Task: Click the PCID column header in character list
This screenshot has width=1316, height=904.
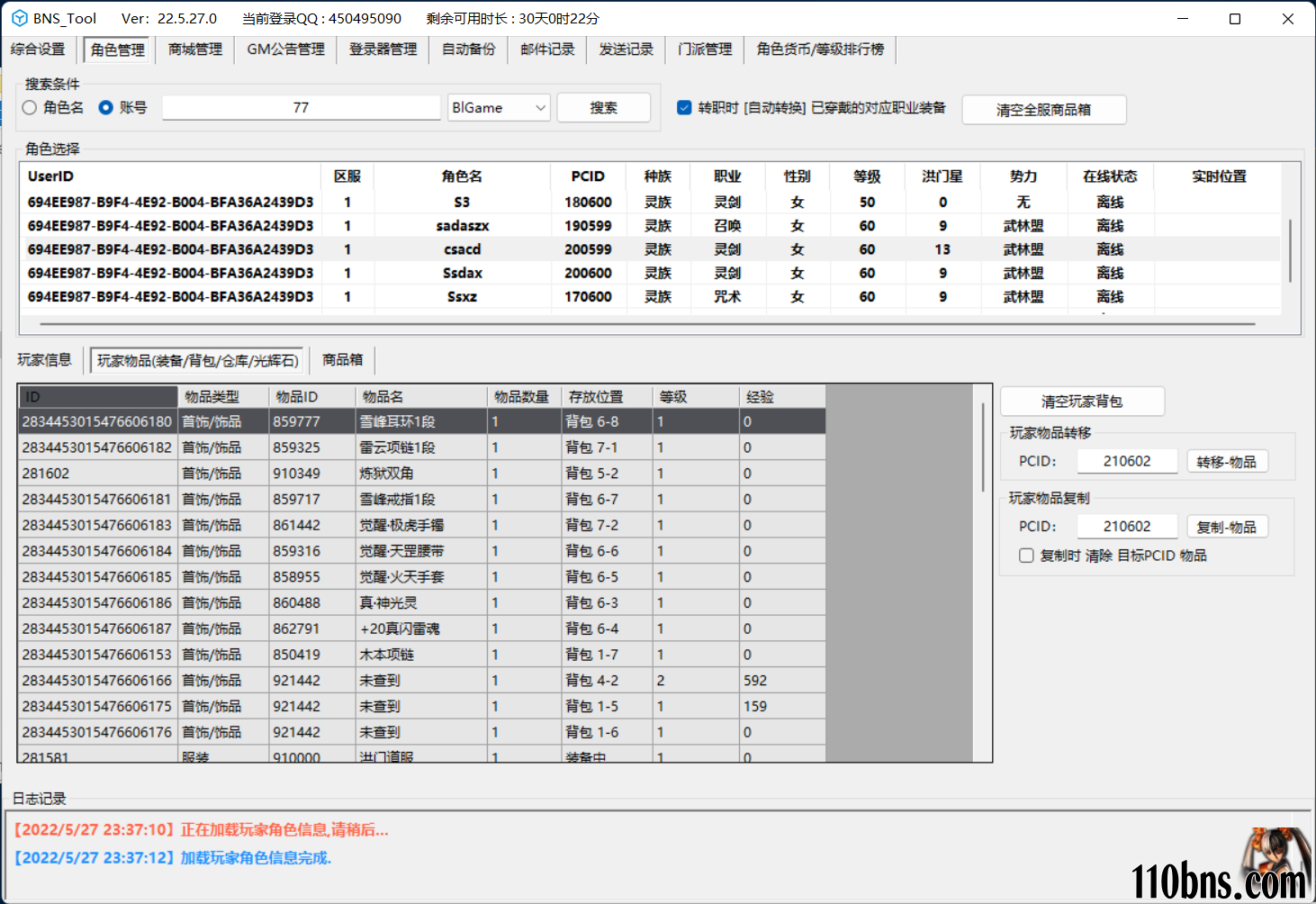Action: coord(588,176)
